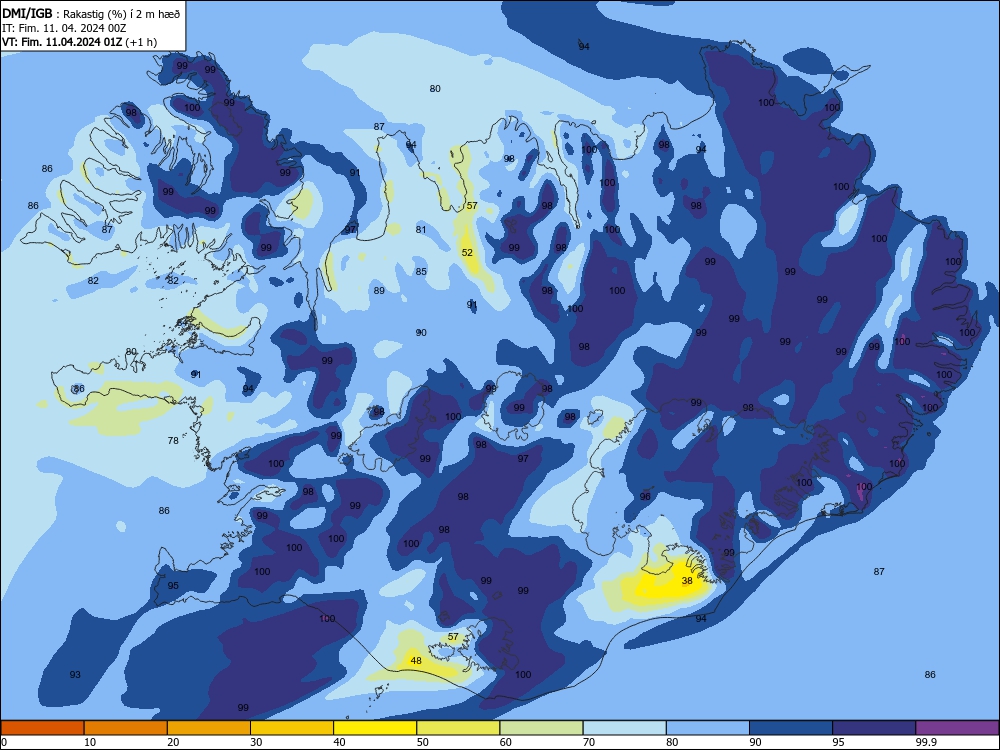Select the 93 humidity value over the sea
This screenshot has width=1000, height=750.
tap(75, 675)
